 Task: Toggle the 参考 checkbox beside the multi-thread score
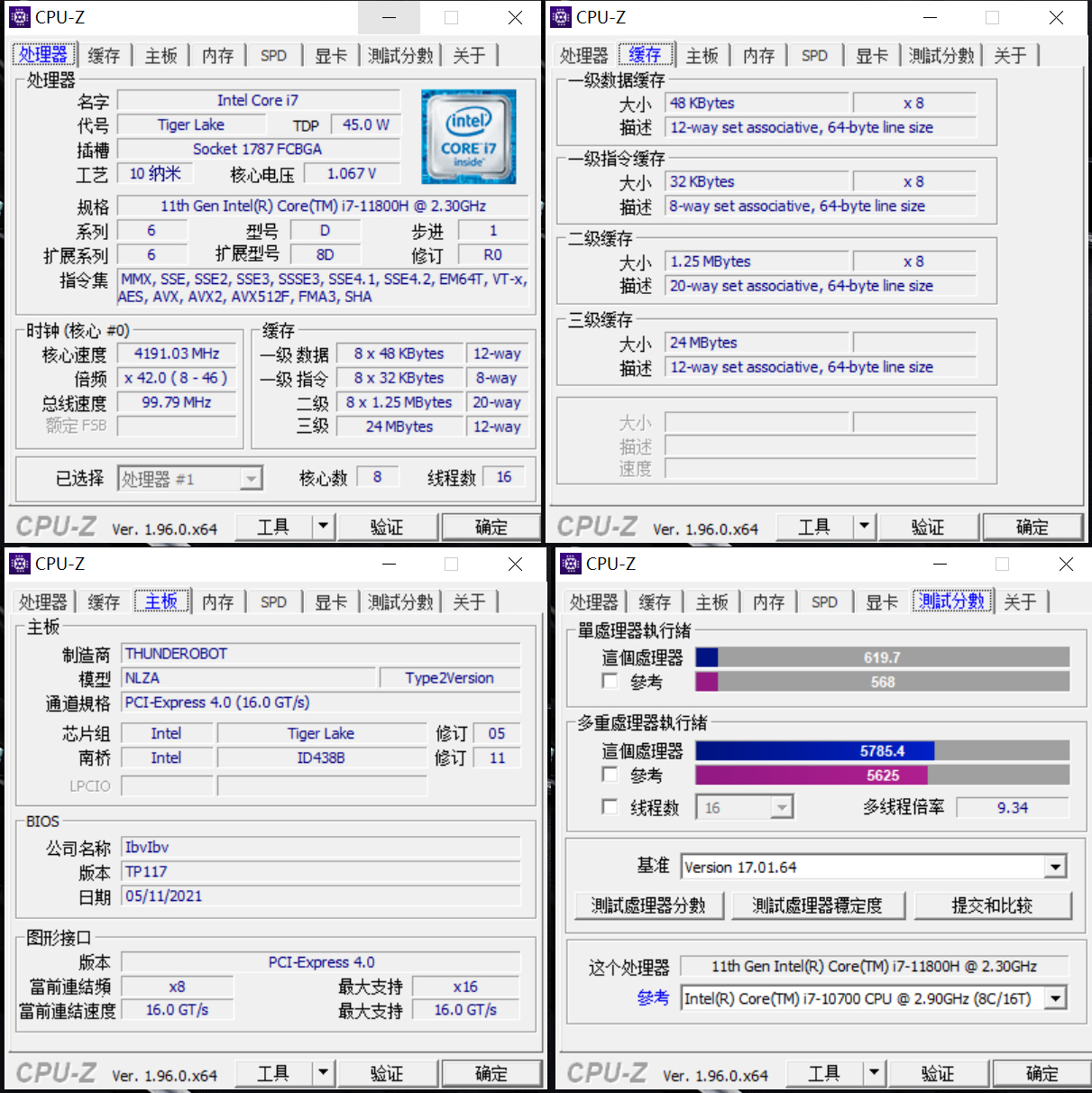(x=610, y=774)
